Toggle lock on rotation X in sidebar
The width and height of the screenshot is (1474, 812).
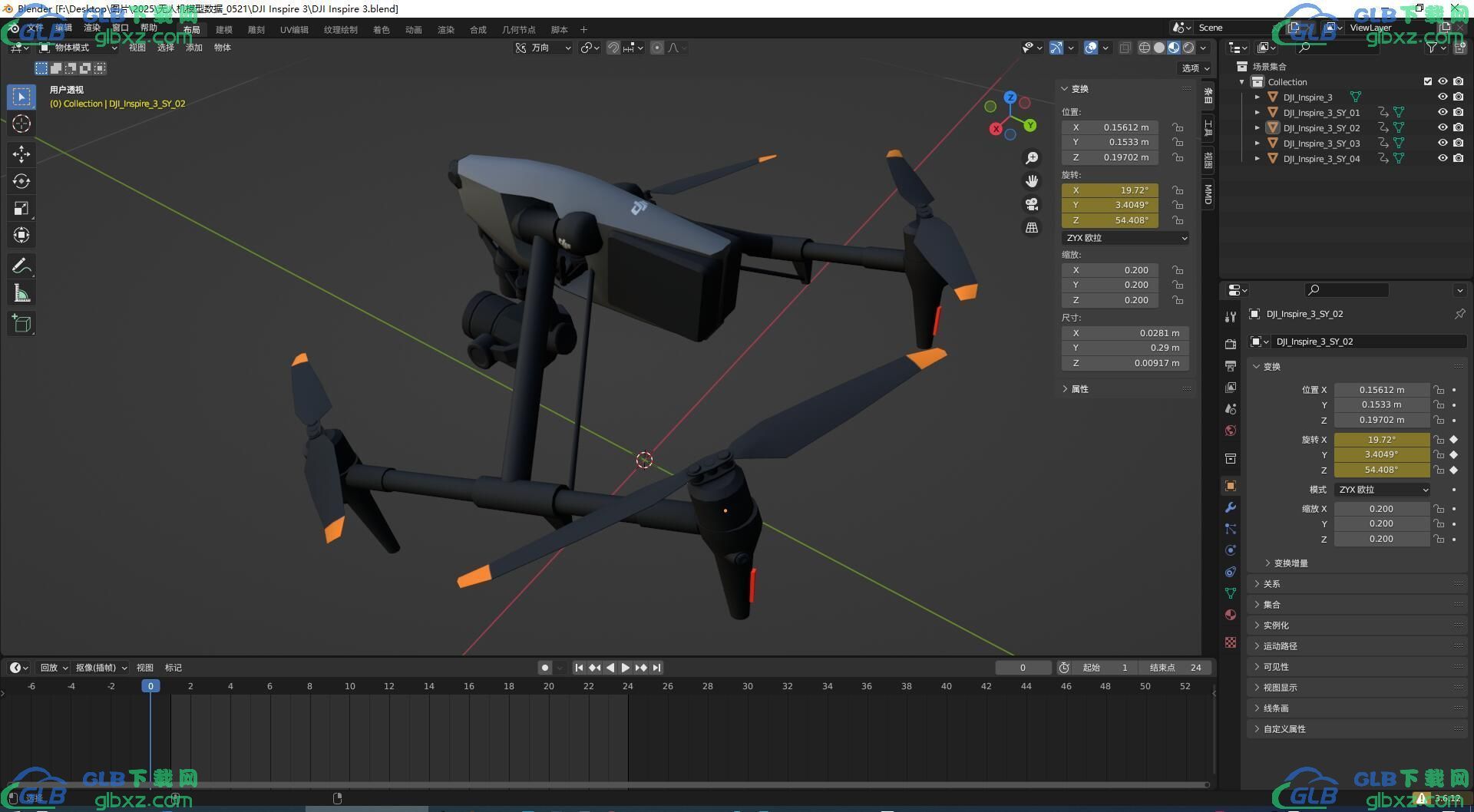(x=1178, y=190)
